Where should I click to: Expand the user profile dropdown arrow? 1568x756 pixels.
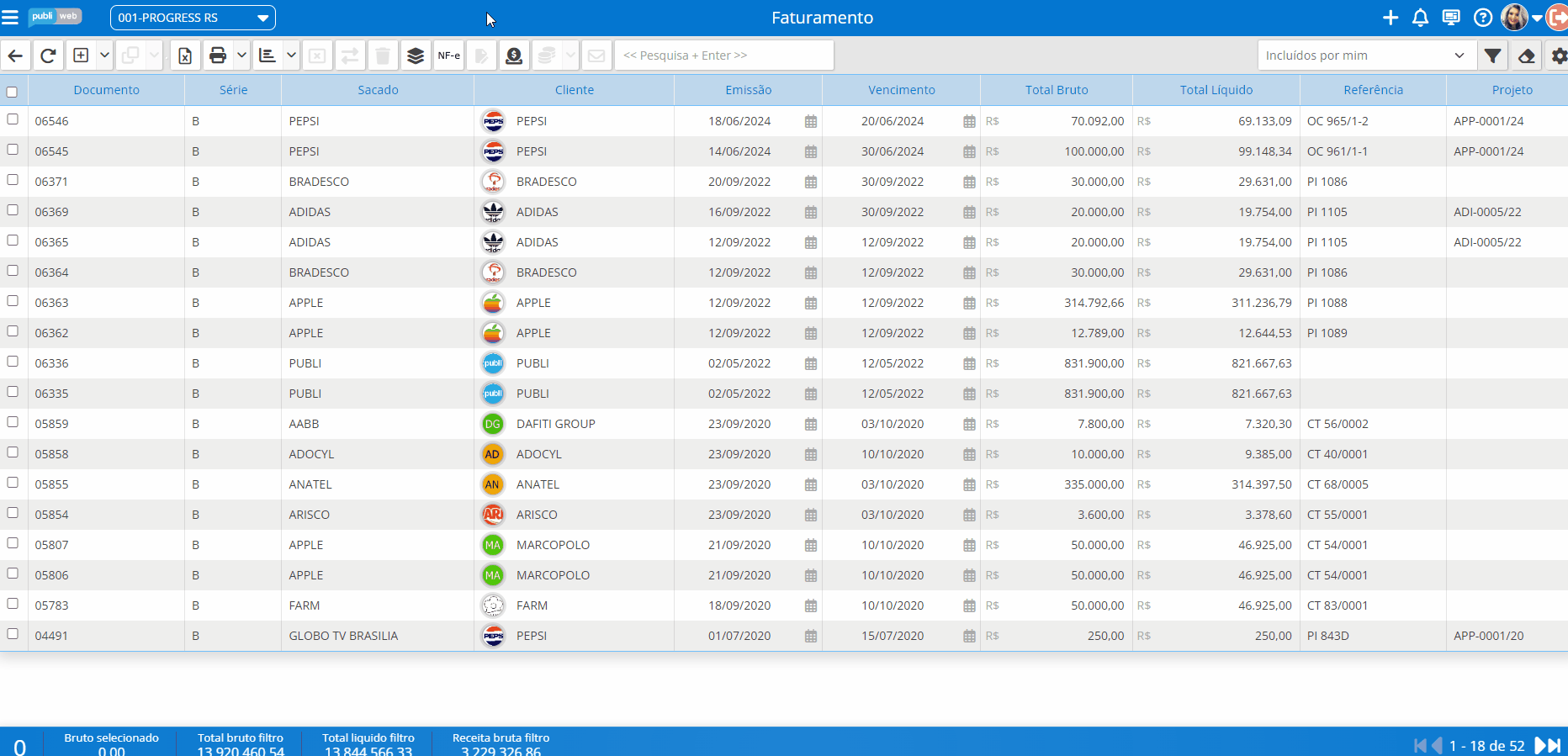tap(1537, 18)
